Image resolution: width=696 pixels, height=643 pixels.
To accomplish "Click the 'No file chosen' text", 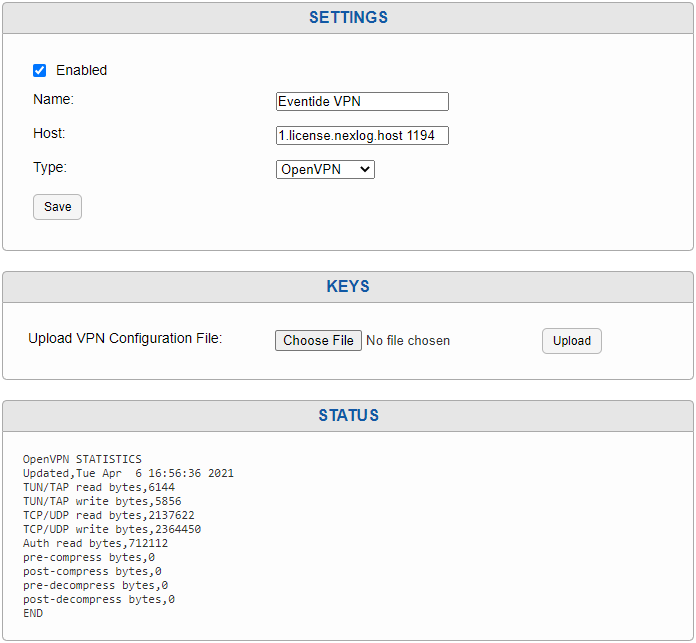I will pos(408,341).
